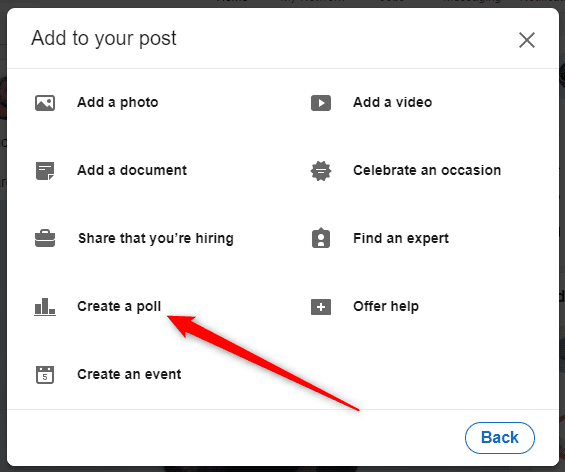The image size is (565, 472).
Task: Click the photo image icon
Action: click(45, 103)
